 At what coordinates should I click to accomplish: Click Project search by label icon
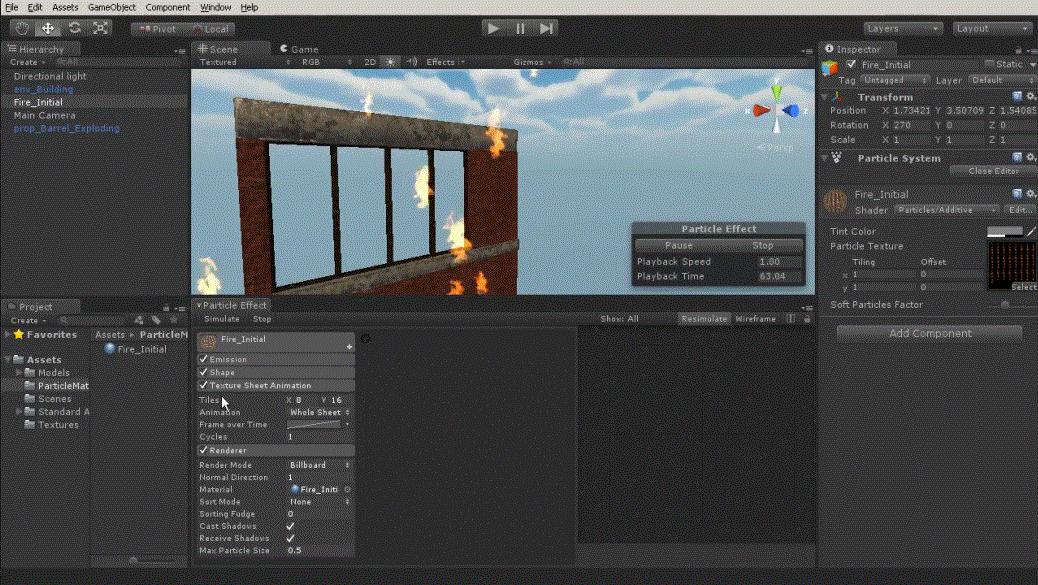point(156,320)
